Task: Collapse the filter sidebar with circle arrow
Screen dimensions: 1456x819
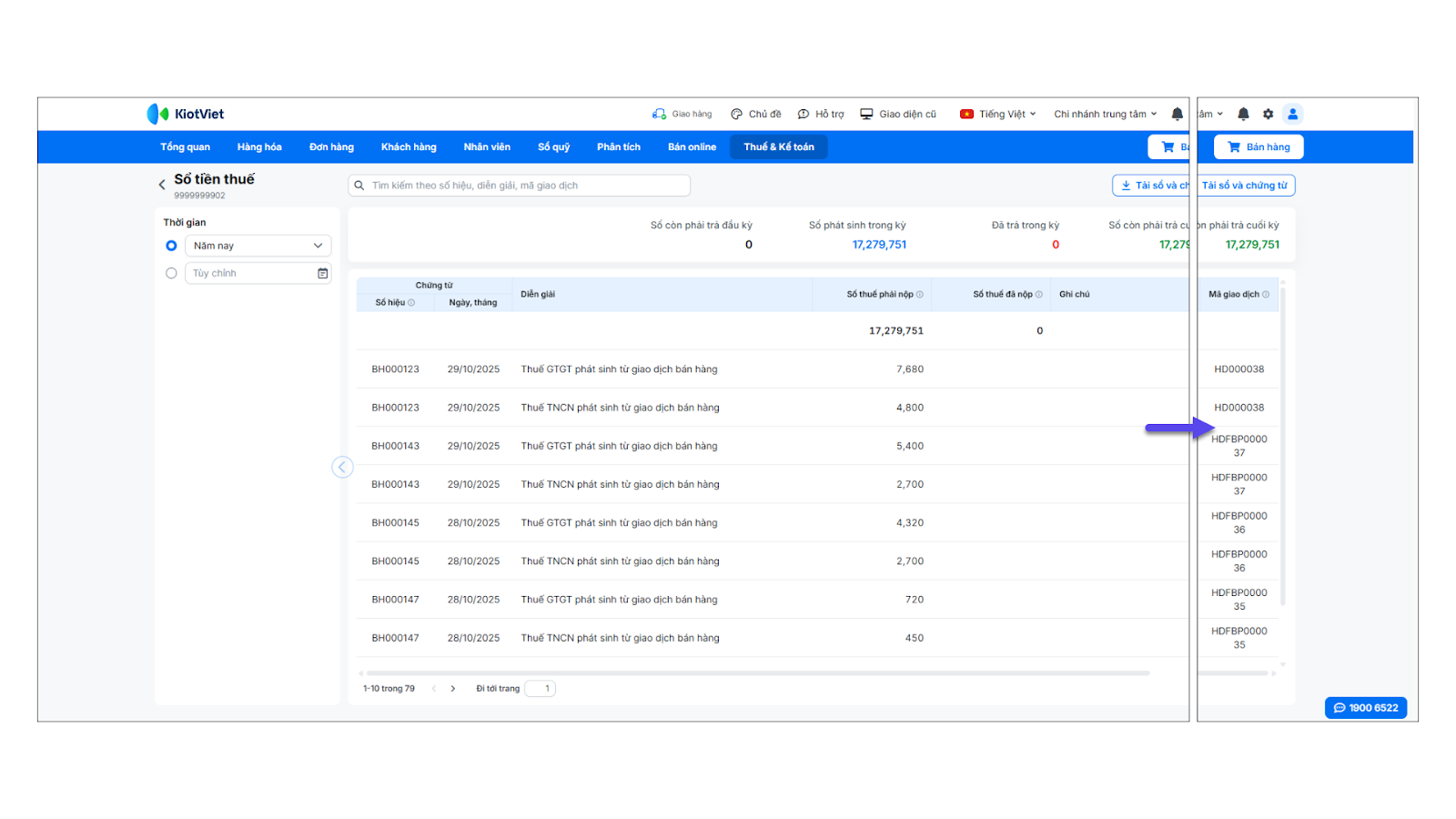Action: pos(342,467)
